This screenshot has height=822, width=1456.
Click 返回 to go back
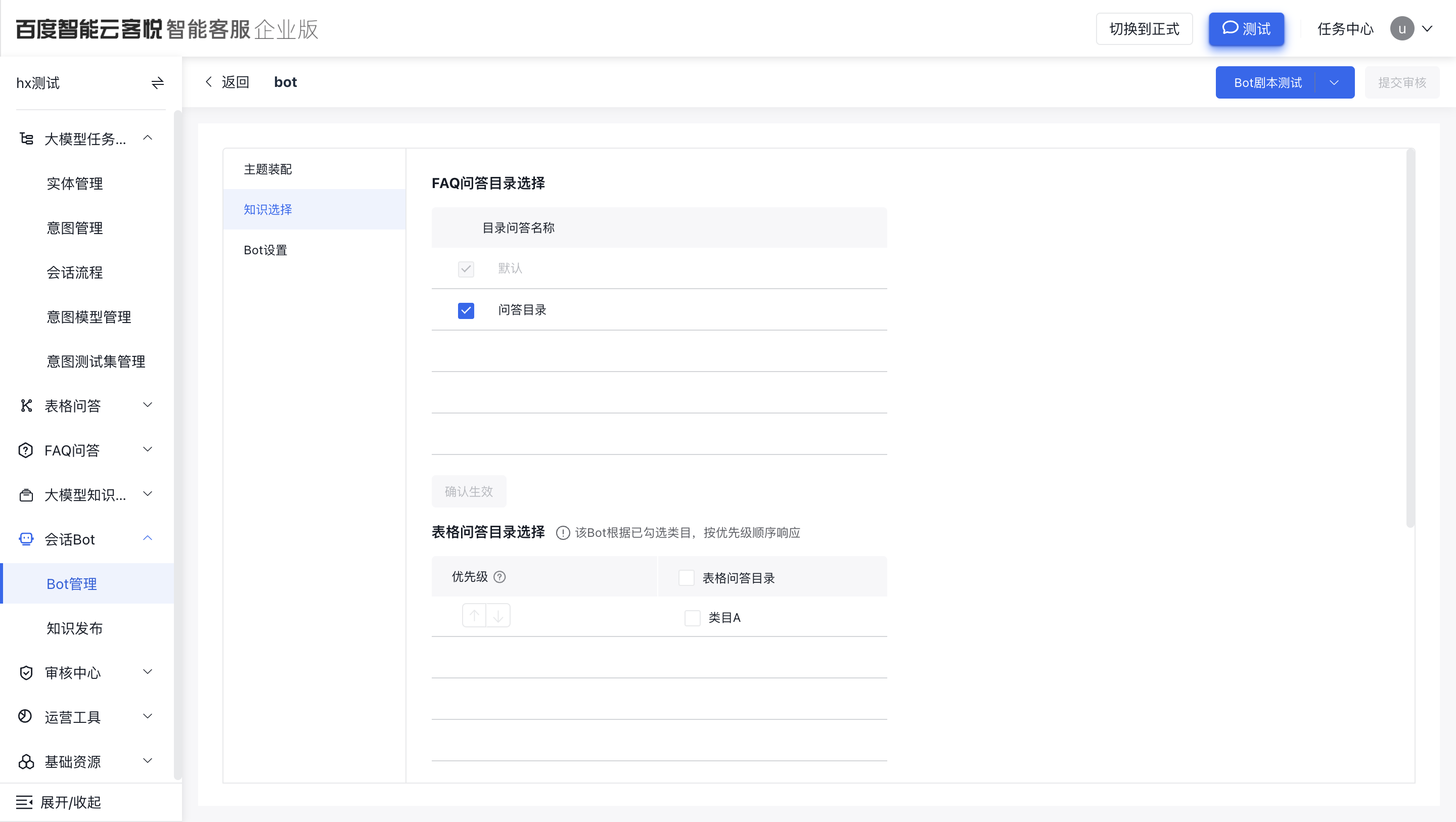coord(235,82)
